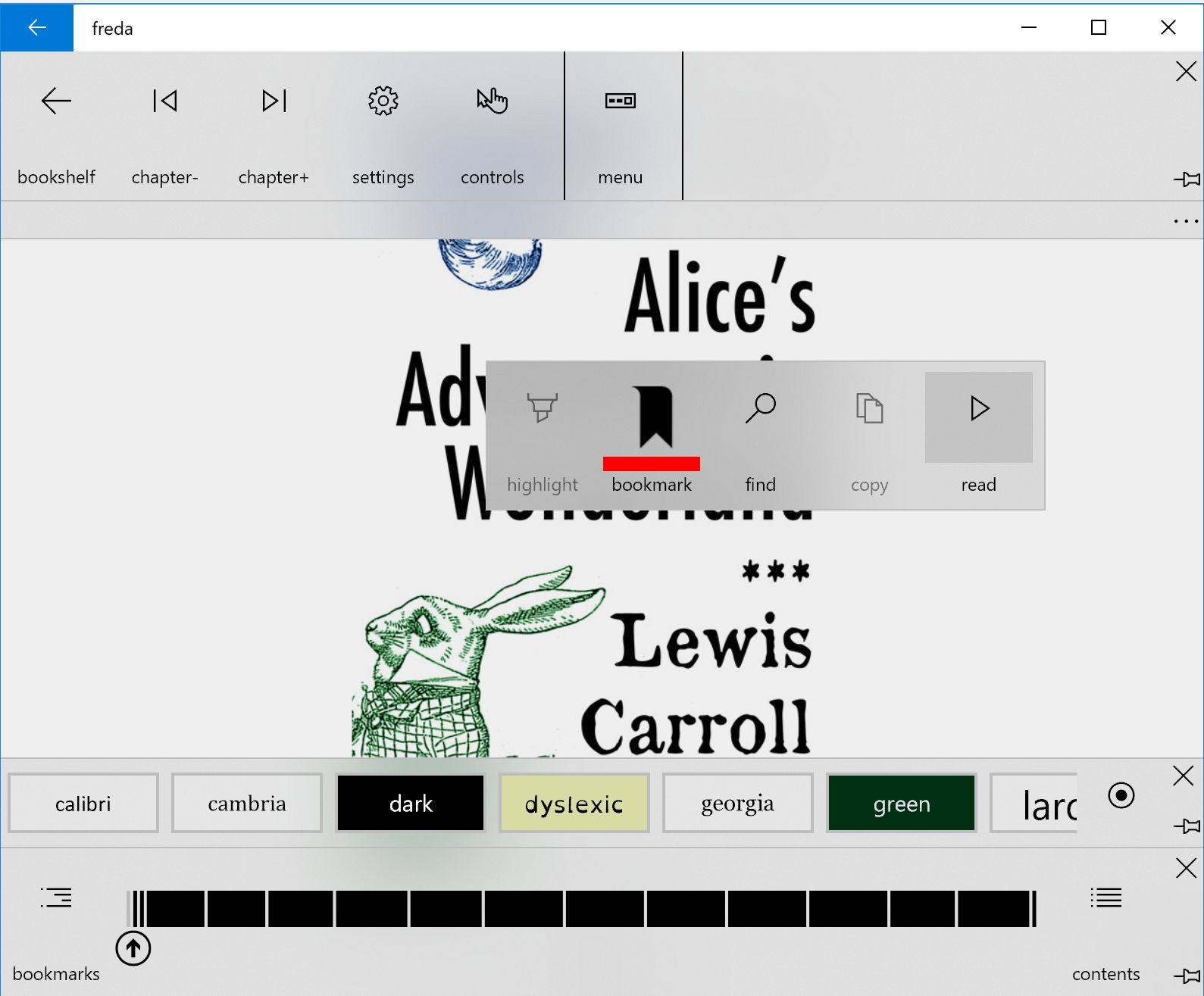Close the reading progress bar panel
Image resolution: width=1204 pixels, height=996 pixels.
tap(1186, 867)
